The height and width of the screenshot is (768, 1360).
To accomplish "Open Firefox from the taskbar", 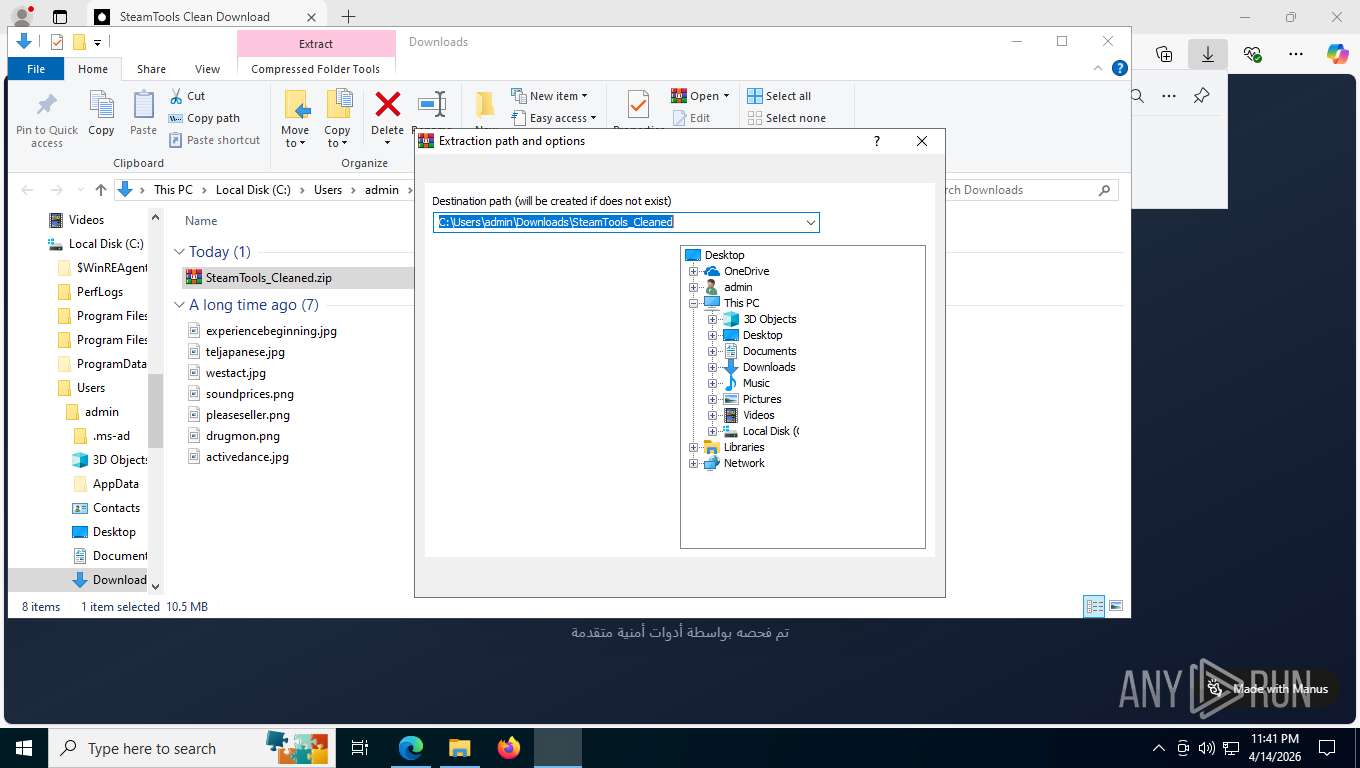I will point(509,747).
